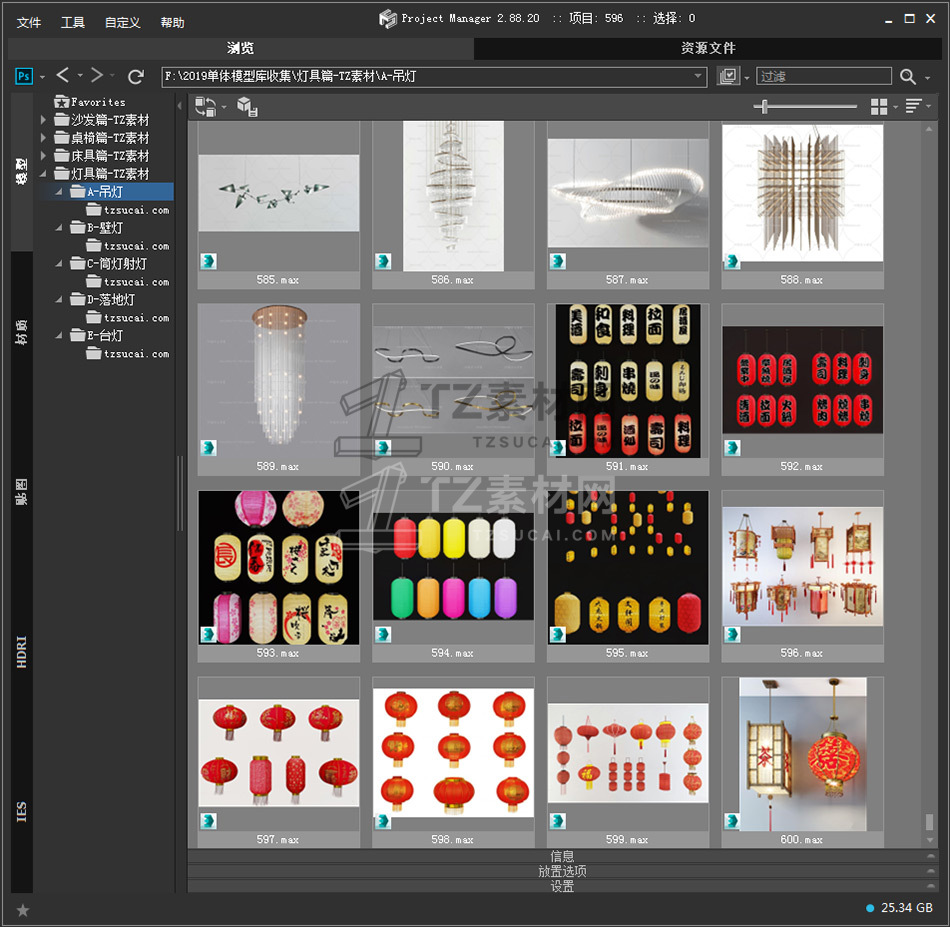This screenshot has height=927, width=950.
Task: Click the search magnifier icon
Action: pyautogui.click(x=907, y=77)
